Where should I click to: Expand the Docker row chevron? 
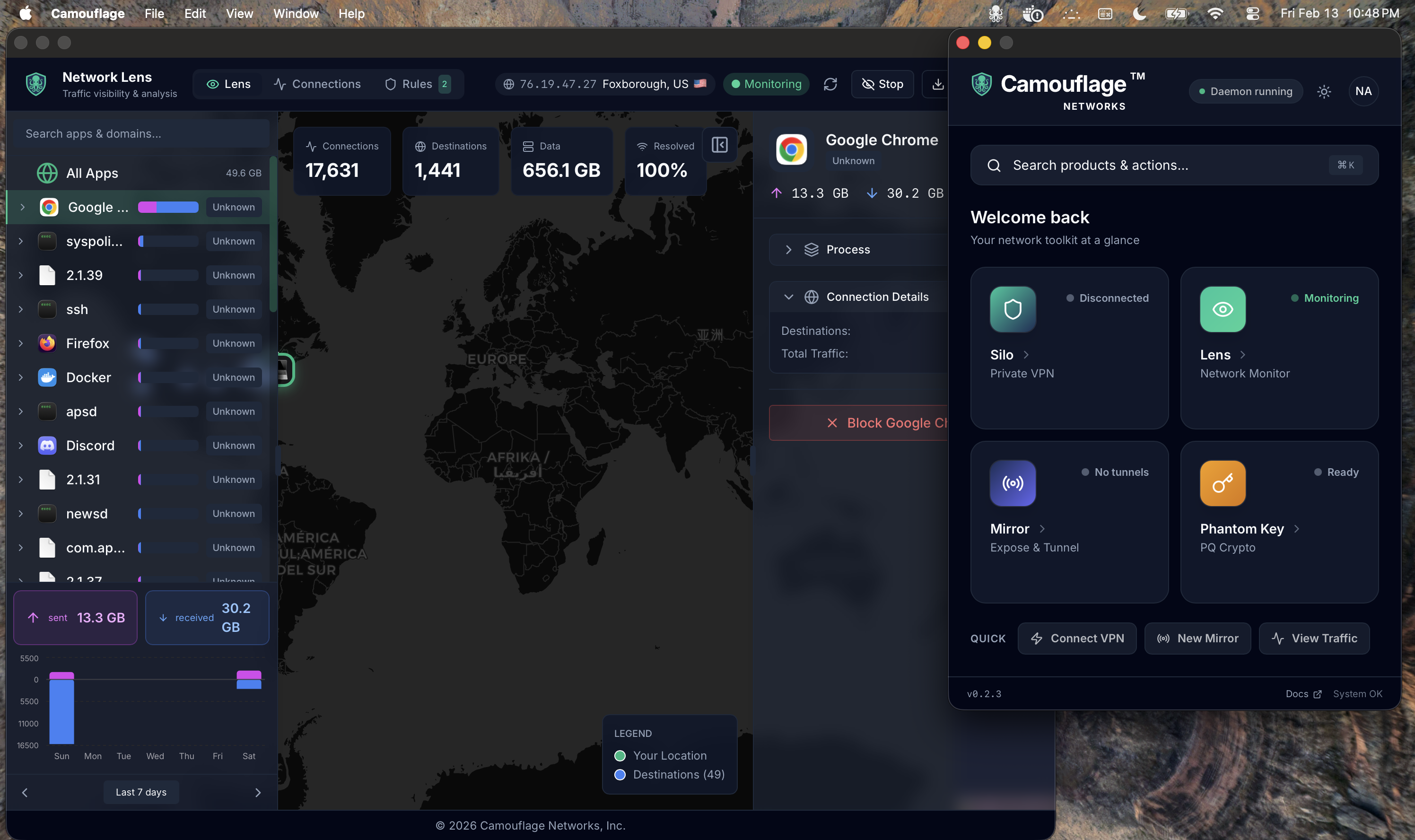21,377
